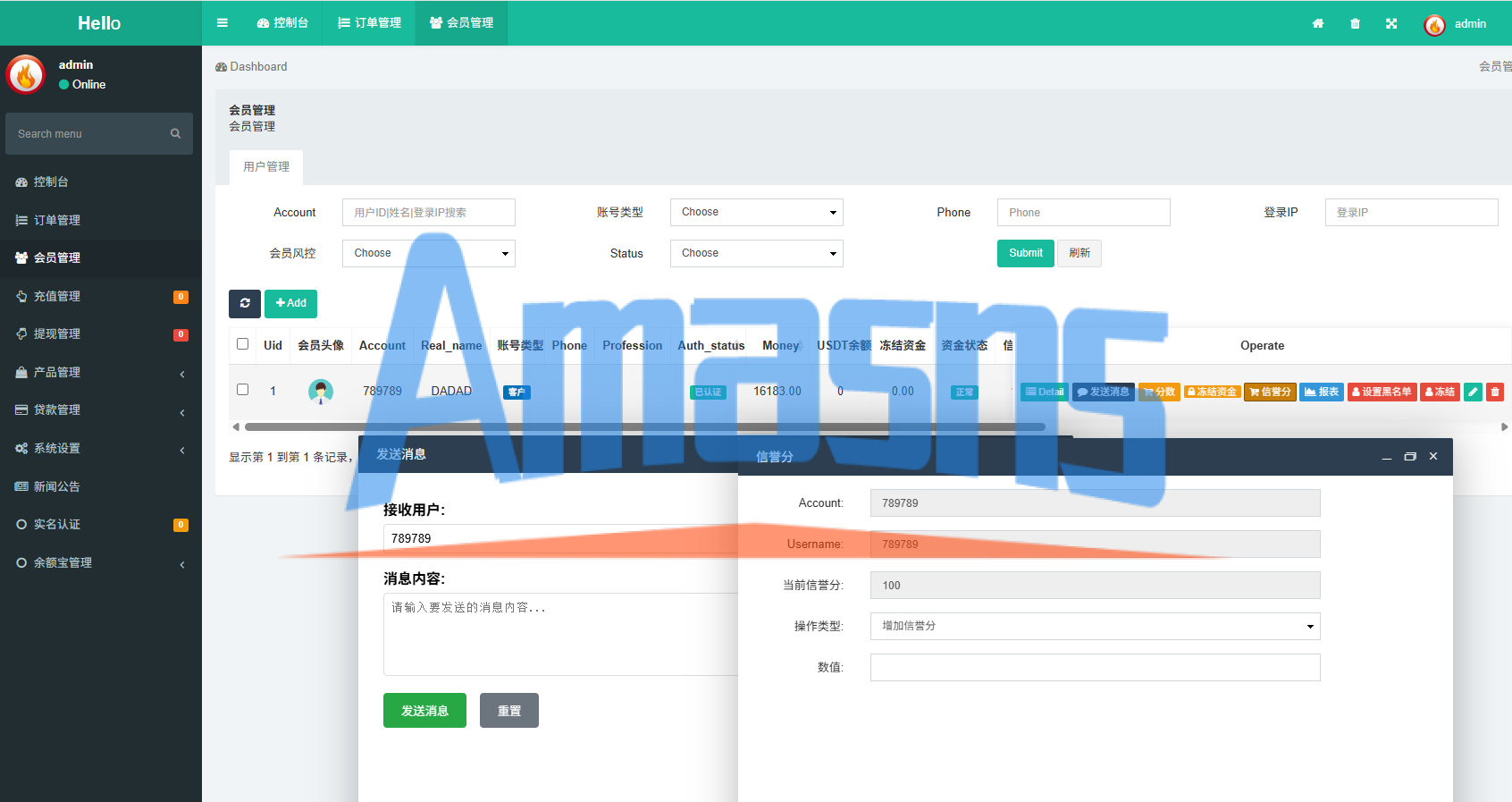
Task: Click the green Add button
Action: (291, 304)
